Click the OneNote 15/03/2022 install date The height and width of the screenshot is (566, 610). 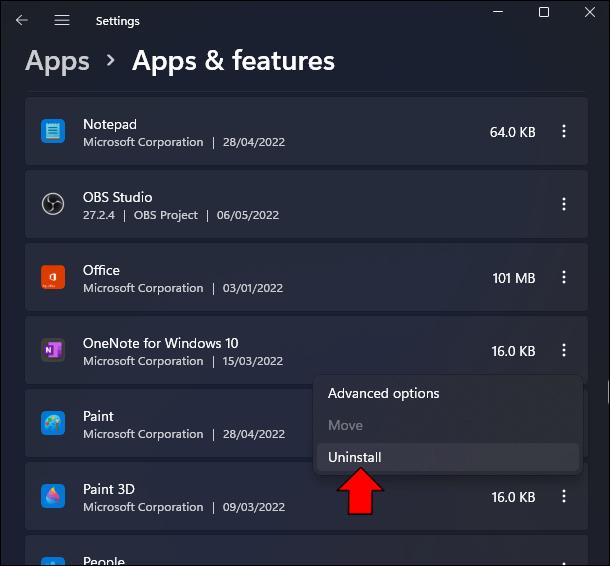(x=253, y=361)
